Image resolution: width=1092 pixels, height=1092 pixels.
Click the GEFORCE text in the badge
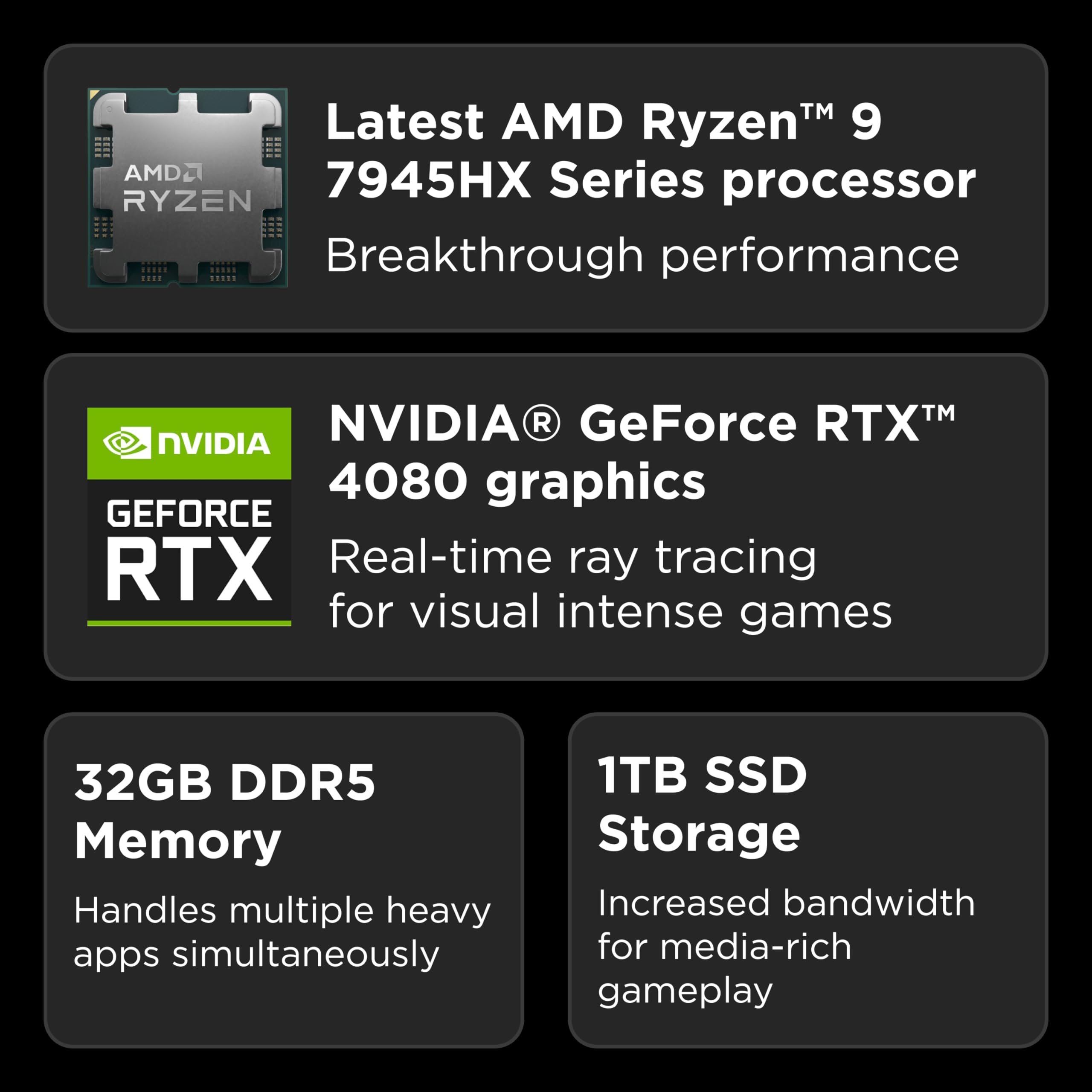point(189,513)
